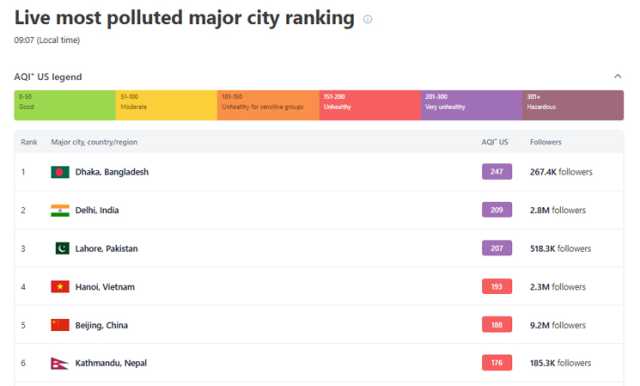Screen dimensions: 640x386
Task: Open the Delhi, India city link
Action: tap(97, 211)
